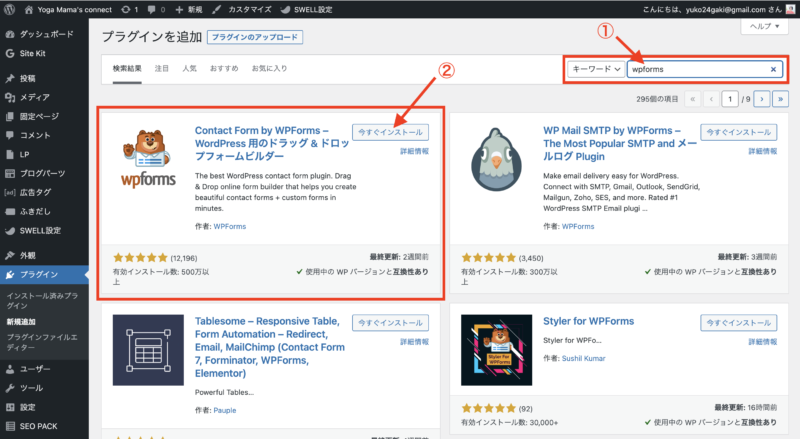Install Styler for WPForms now
This screenshot has height=439, width=800.
click(739, 323)
